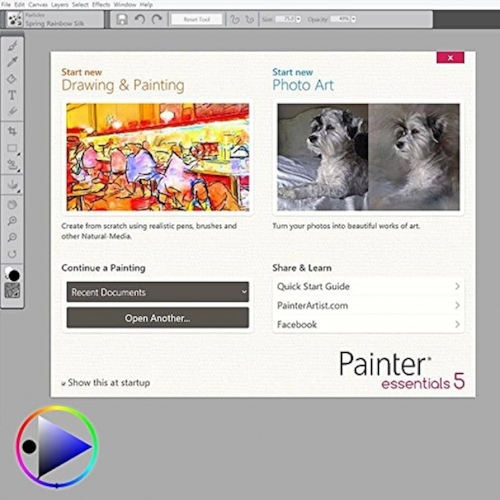
Task: Click the Drawing & Painting heading
Action: coord(123,85)
